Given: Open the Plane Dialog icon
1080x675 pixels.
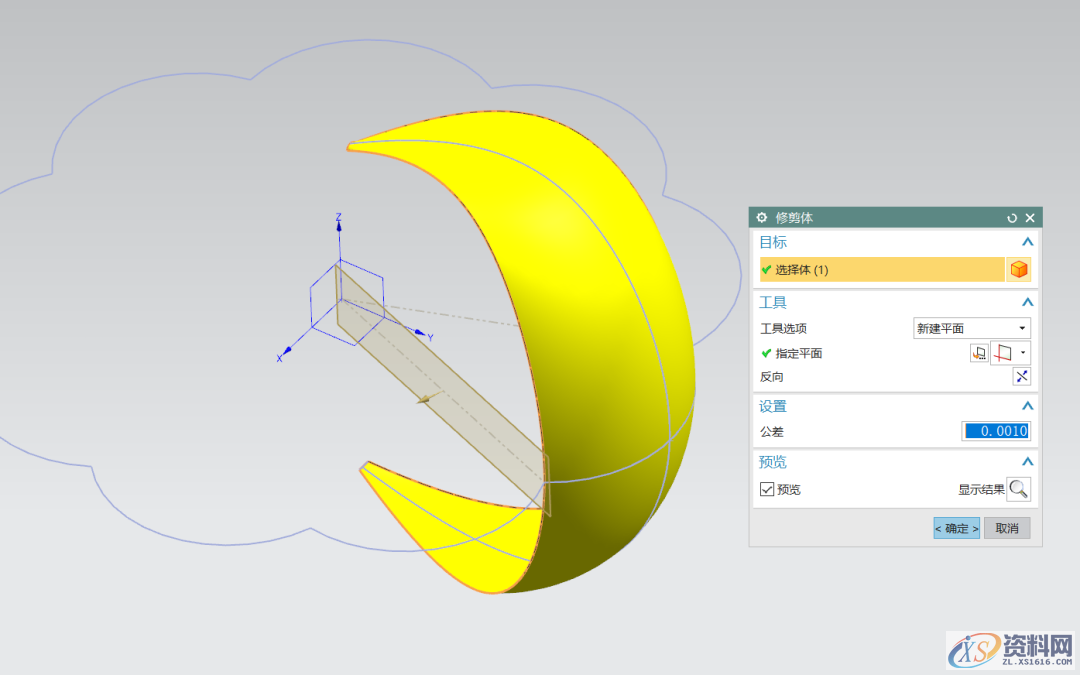Looking at the screenshot, I should (x=979, y=353).
